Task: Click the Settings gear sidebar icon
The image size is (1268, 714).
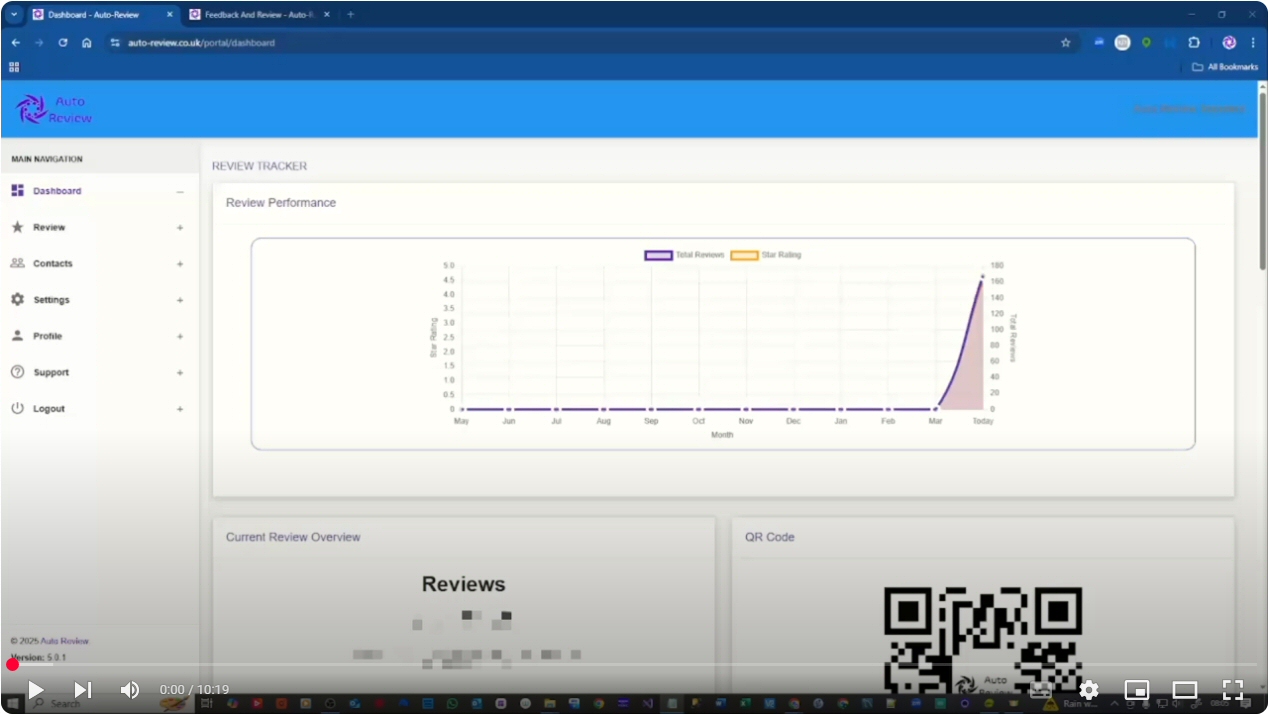Action: pyautogui.click(x=17, y=299)
